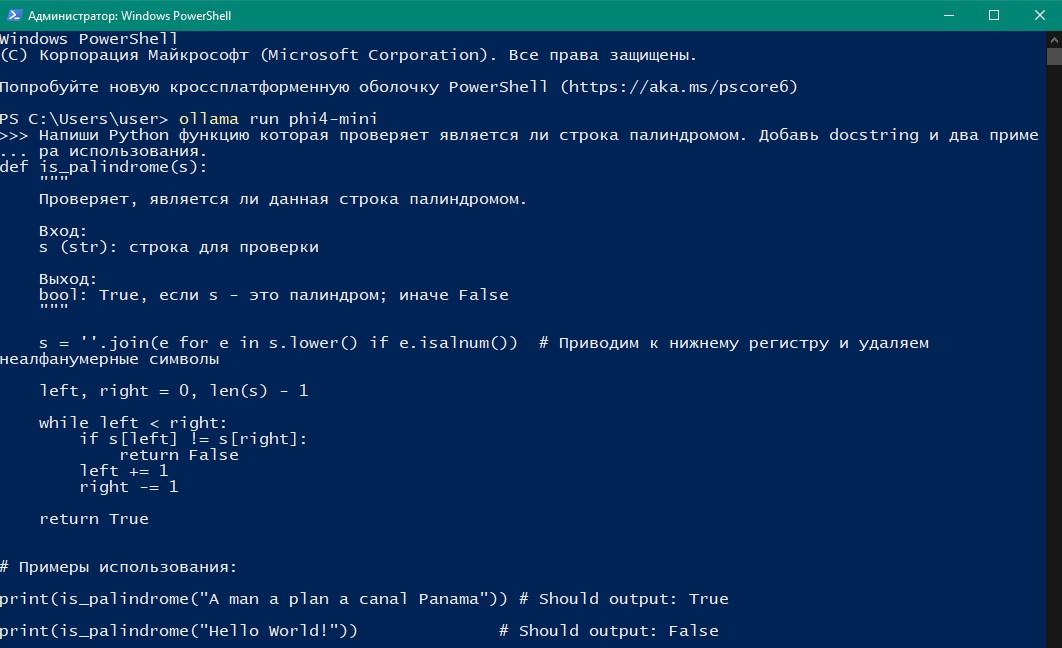Maximize the PowerShell window
The width and height of the screenshot is (1062, 648).
tap(994, 15)
